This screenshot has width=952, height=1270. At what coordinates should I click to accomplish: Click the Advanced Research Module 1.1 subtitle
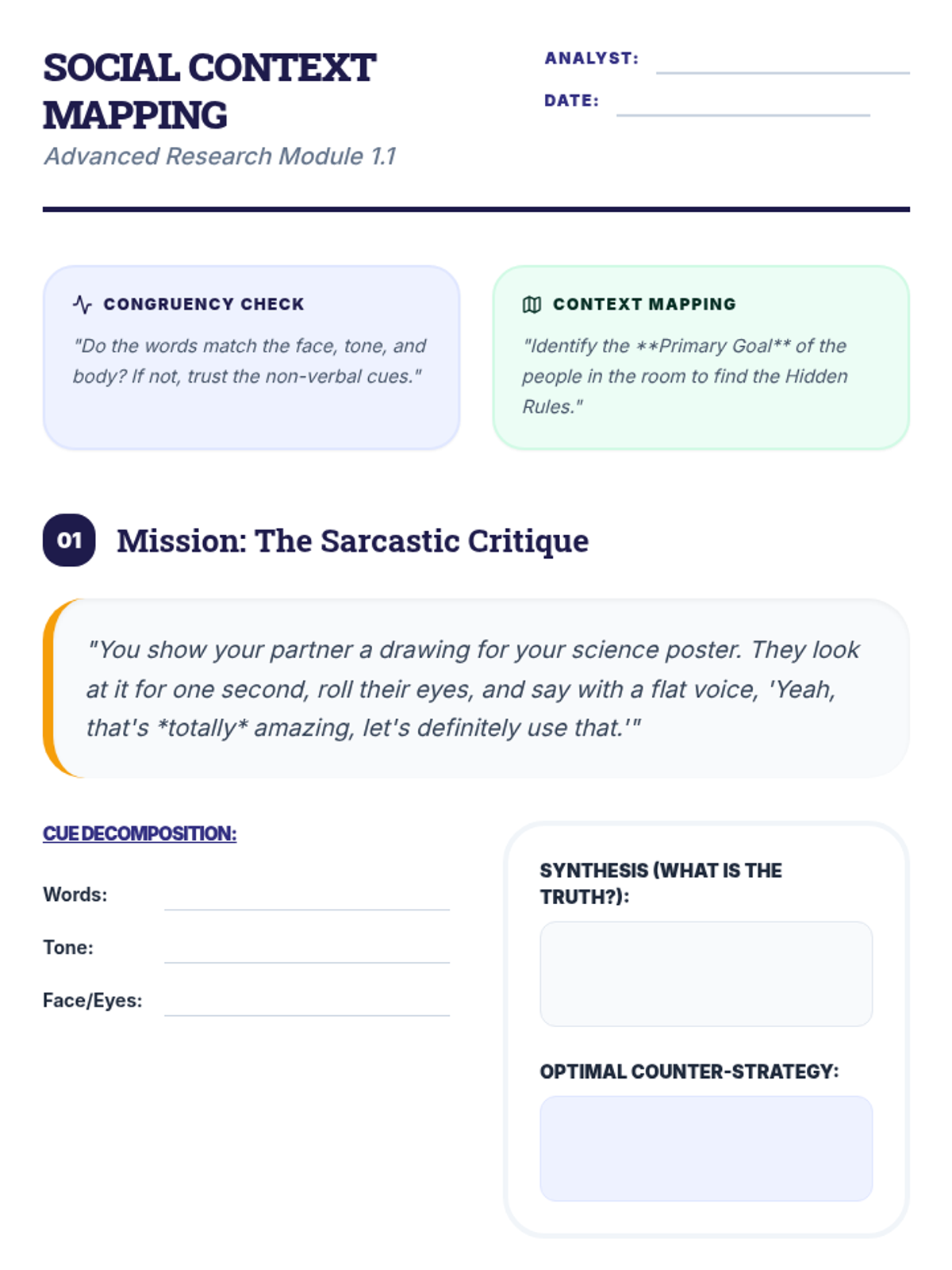220,156
